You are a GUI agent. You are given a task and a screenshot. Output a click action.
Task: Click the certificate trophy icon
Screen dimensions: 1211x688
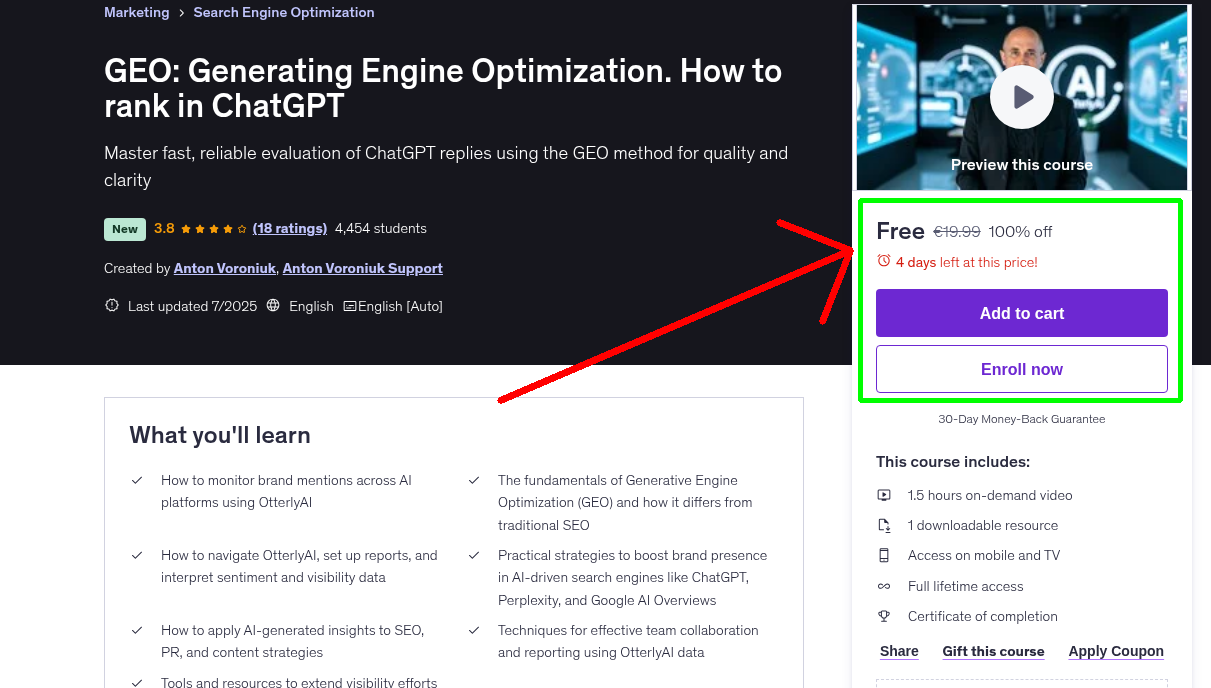(884, 616)
